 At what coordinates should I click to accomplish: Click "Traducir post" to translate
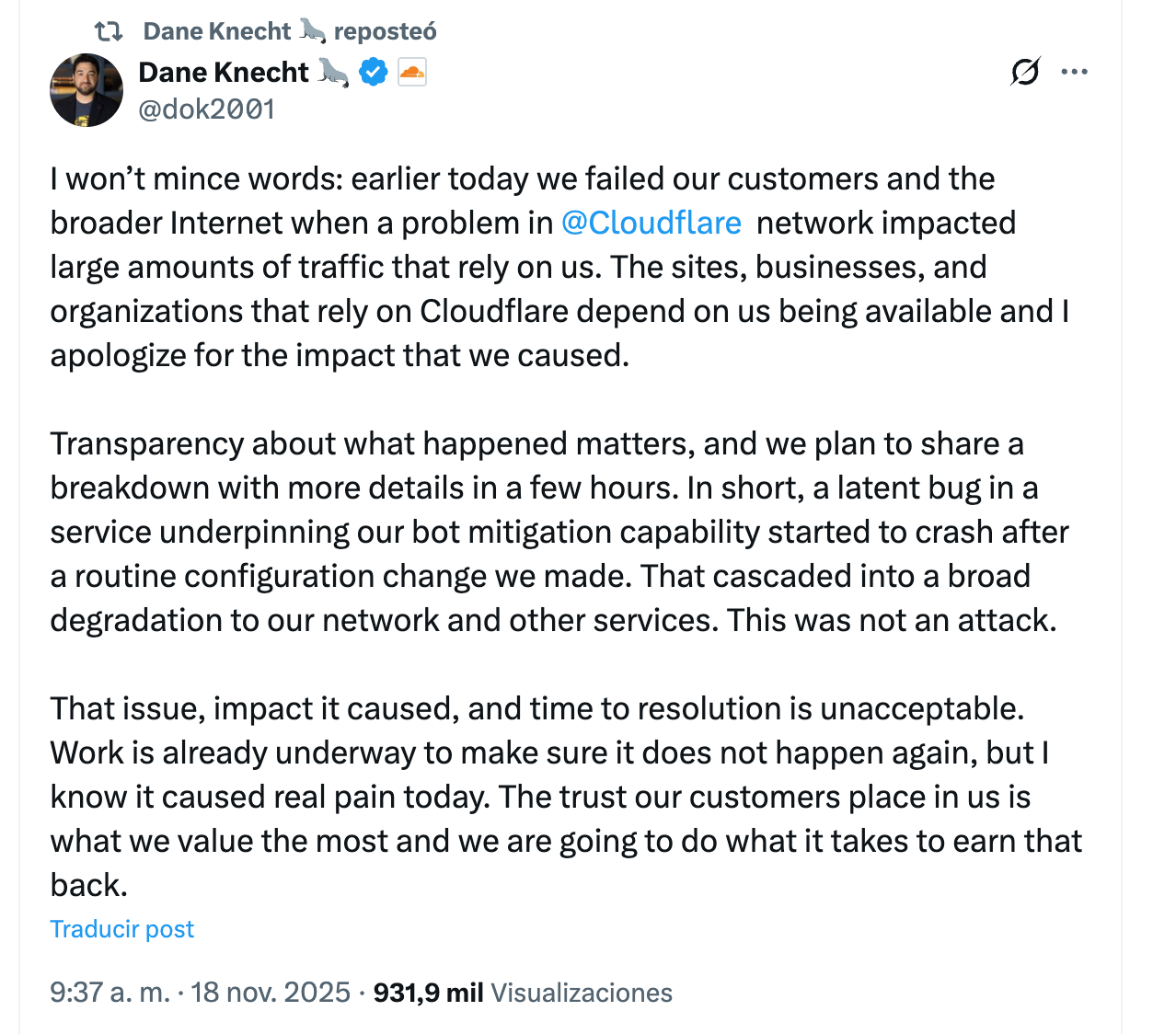122,929
